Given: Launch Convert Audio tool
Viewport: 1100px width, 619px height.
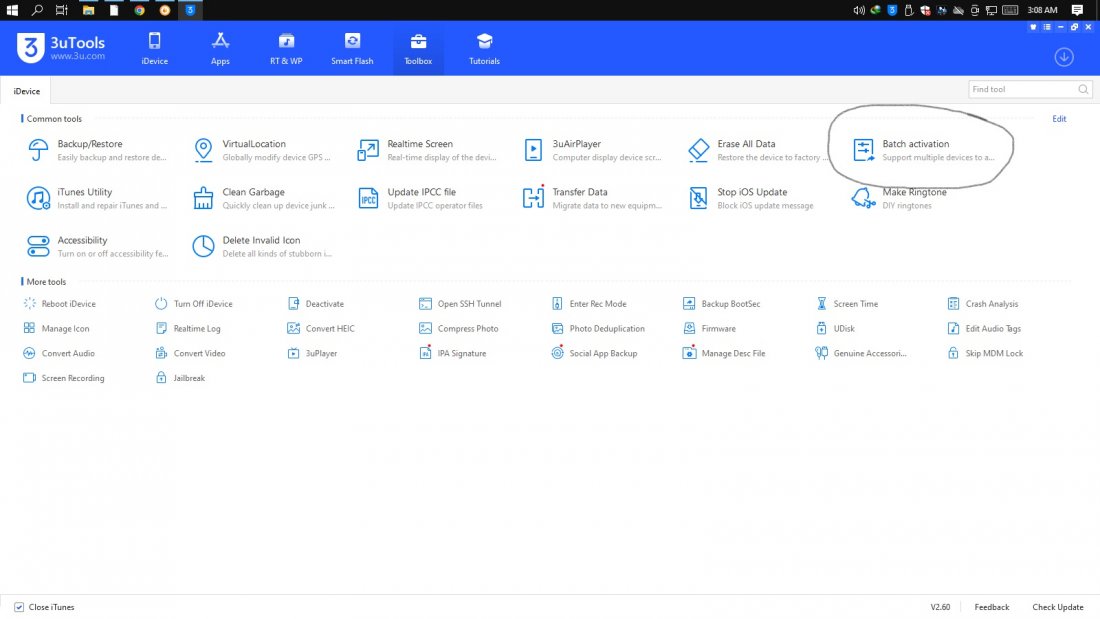Looking at the screenshot, I should pyautogui.click(x=59, y=353).
